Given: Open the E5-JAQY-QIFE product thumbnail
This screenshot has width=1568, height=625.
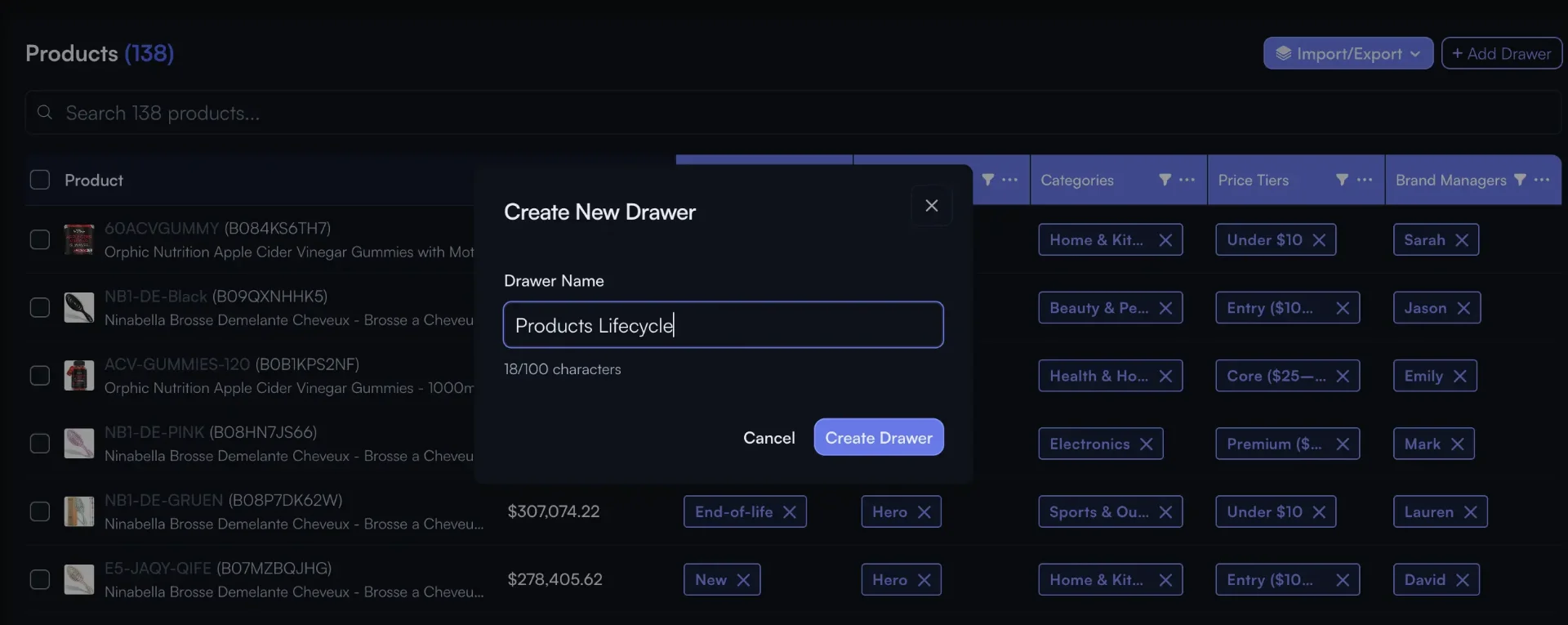Looking at the screenshot, I should tap(79, 580).
